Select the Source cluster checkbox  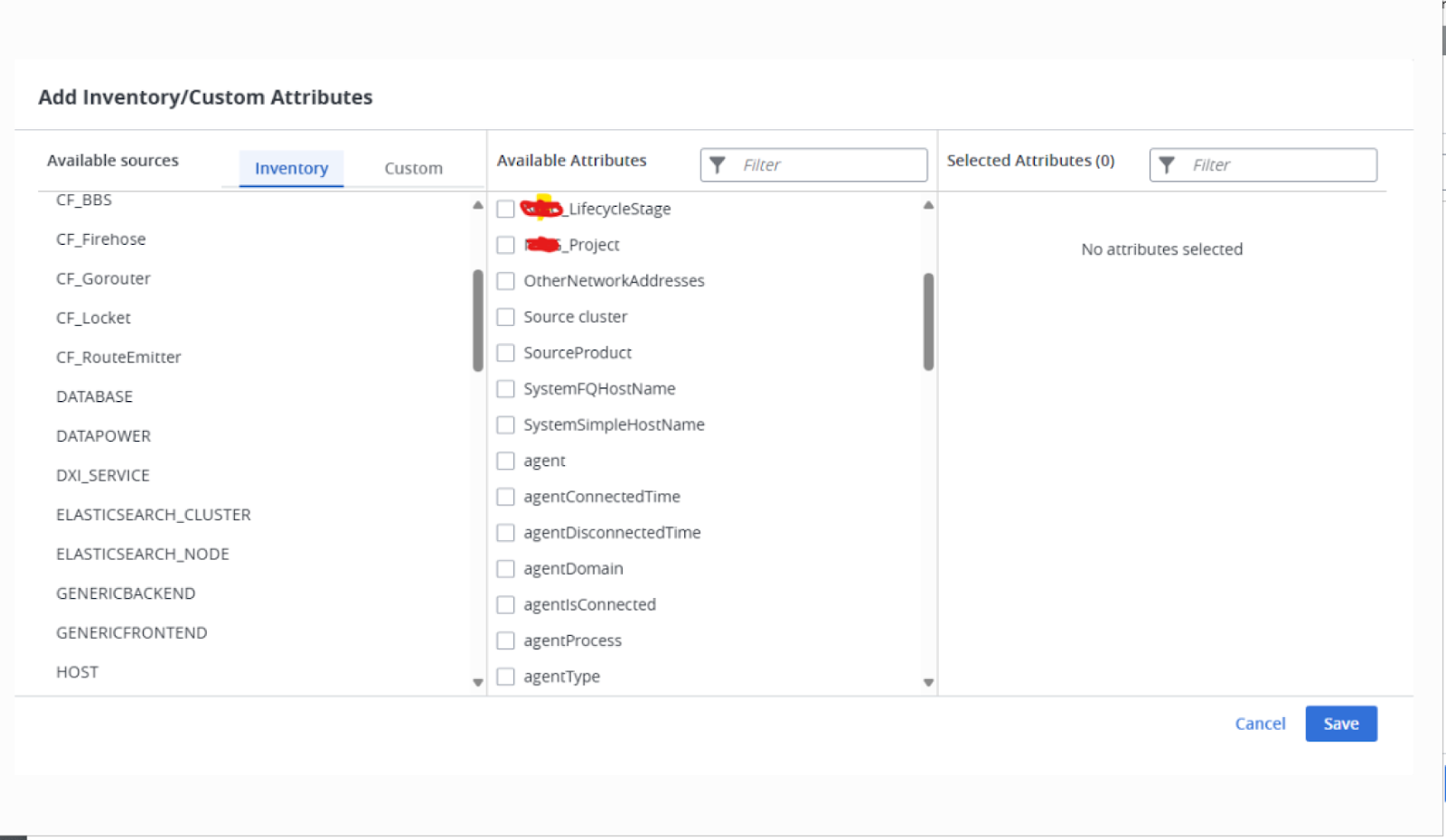[506, 317]
